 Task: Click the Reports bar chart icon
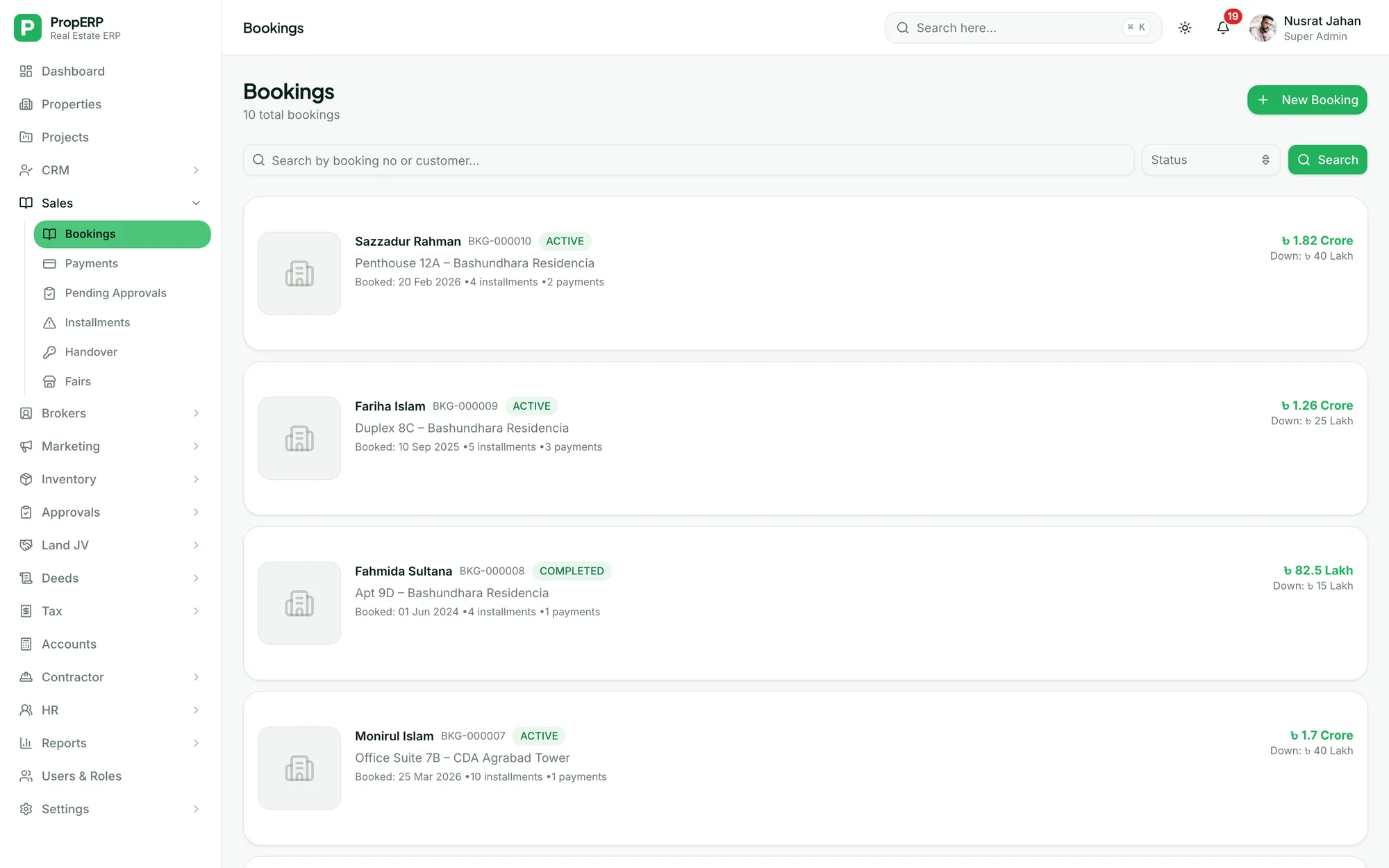(x=26, y=743)
